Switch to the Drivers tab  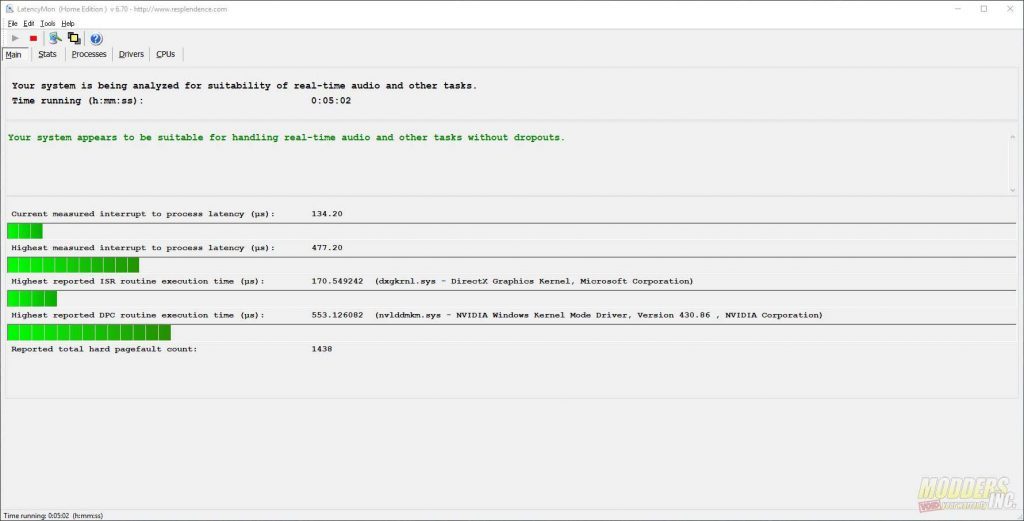pyautogui.click(x=131, y=54)
